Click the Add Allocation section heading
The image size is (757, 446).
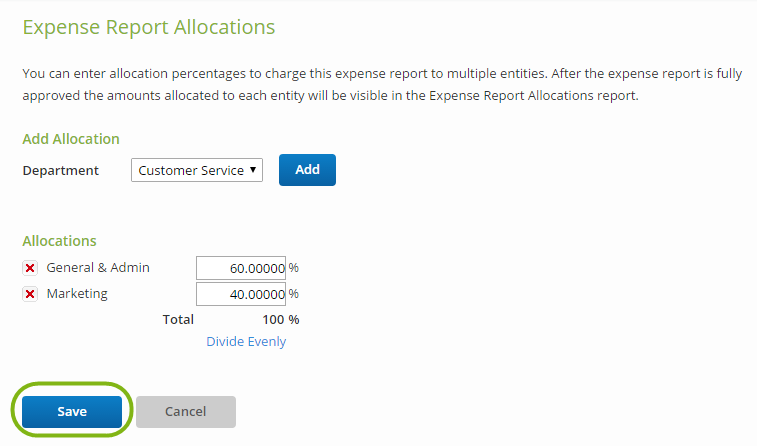point(71,139)
